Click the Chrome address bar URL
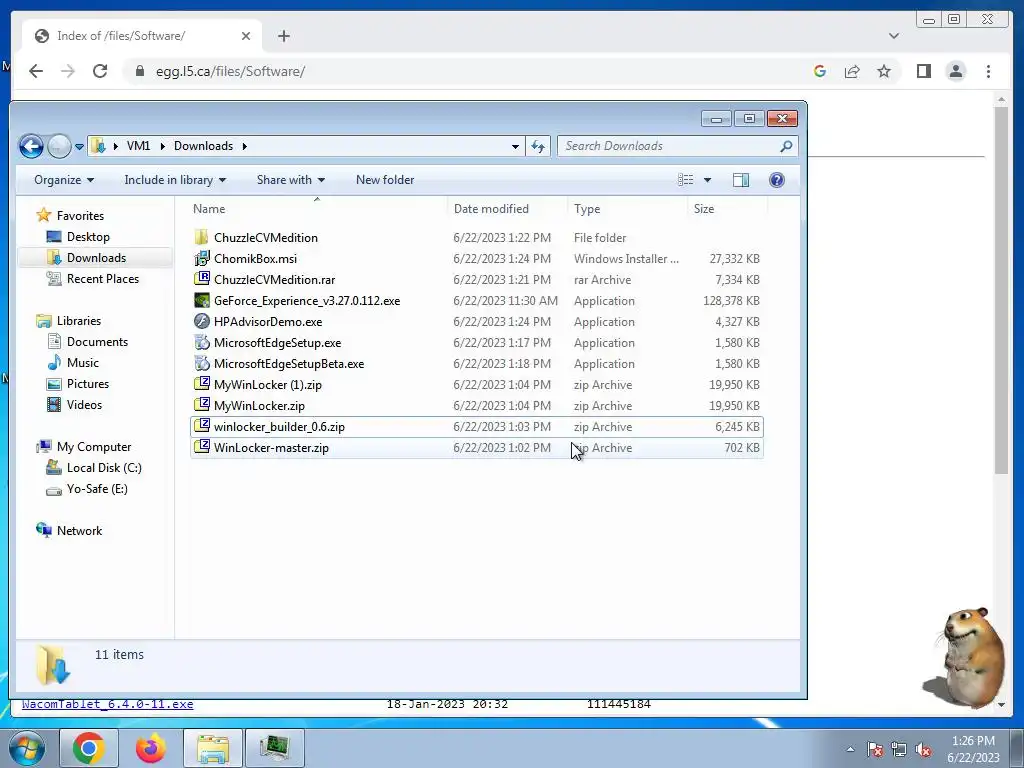The image size is (1024, 768). [230, 71]
